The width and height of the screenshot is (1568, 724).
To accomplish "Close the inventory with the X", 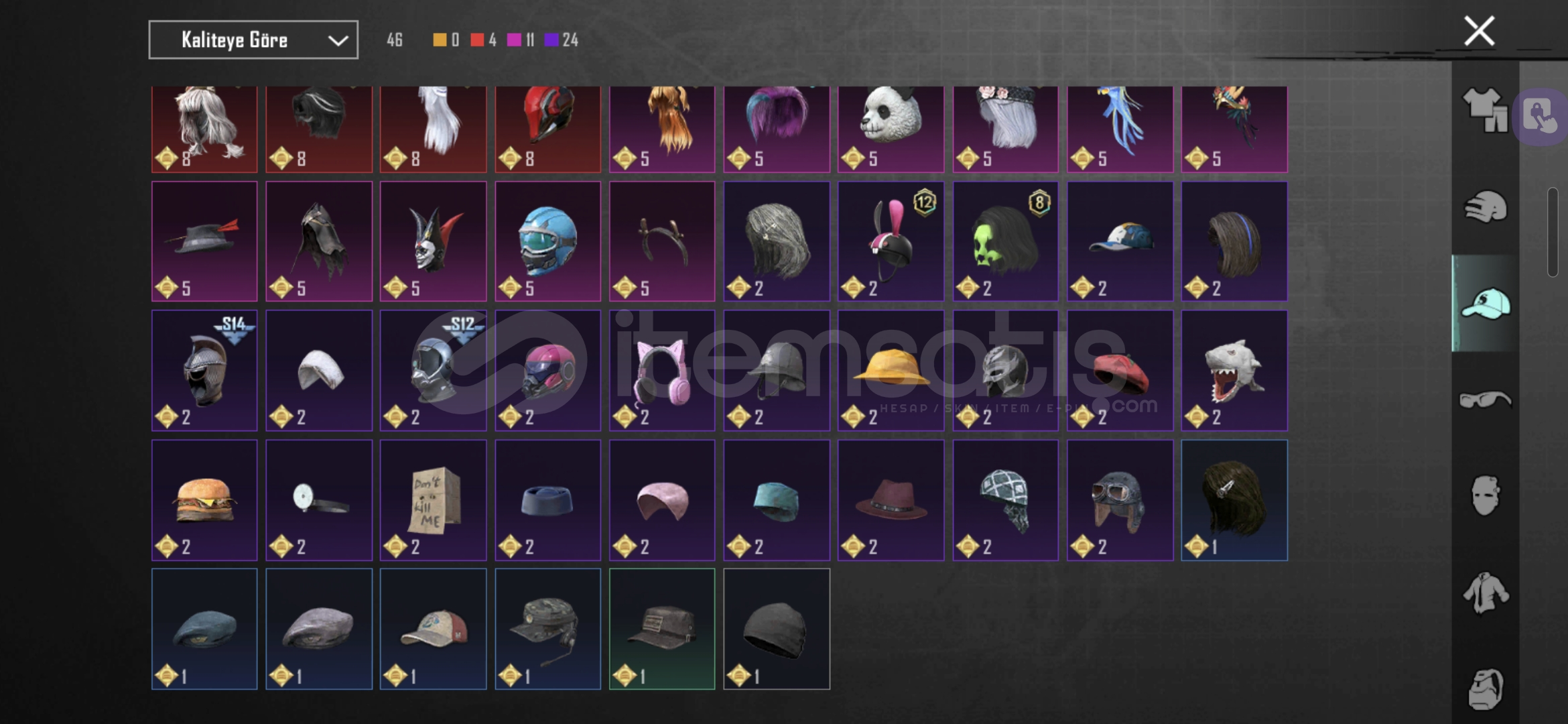I will point(1479,31).
